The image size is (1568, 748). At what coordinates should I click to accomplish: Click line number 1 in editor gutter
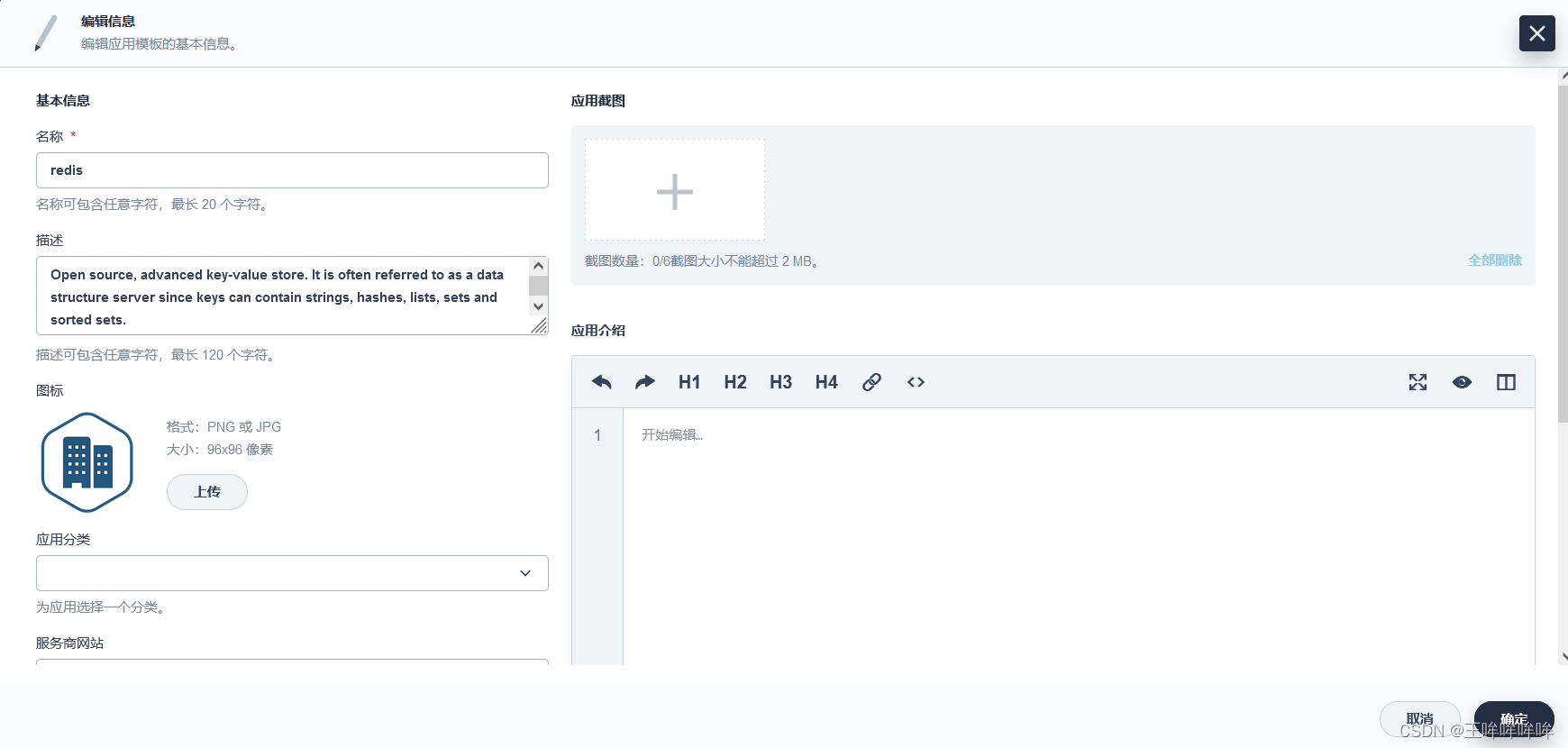(597, 435)
